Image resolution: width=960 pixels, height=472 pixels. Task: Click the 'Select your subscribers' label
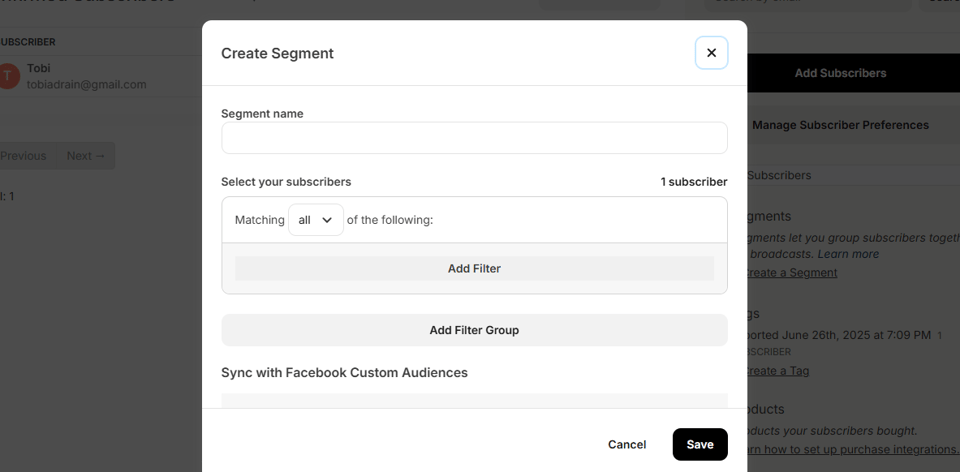pos(286,182)
